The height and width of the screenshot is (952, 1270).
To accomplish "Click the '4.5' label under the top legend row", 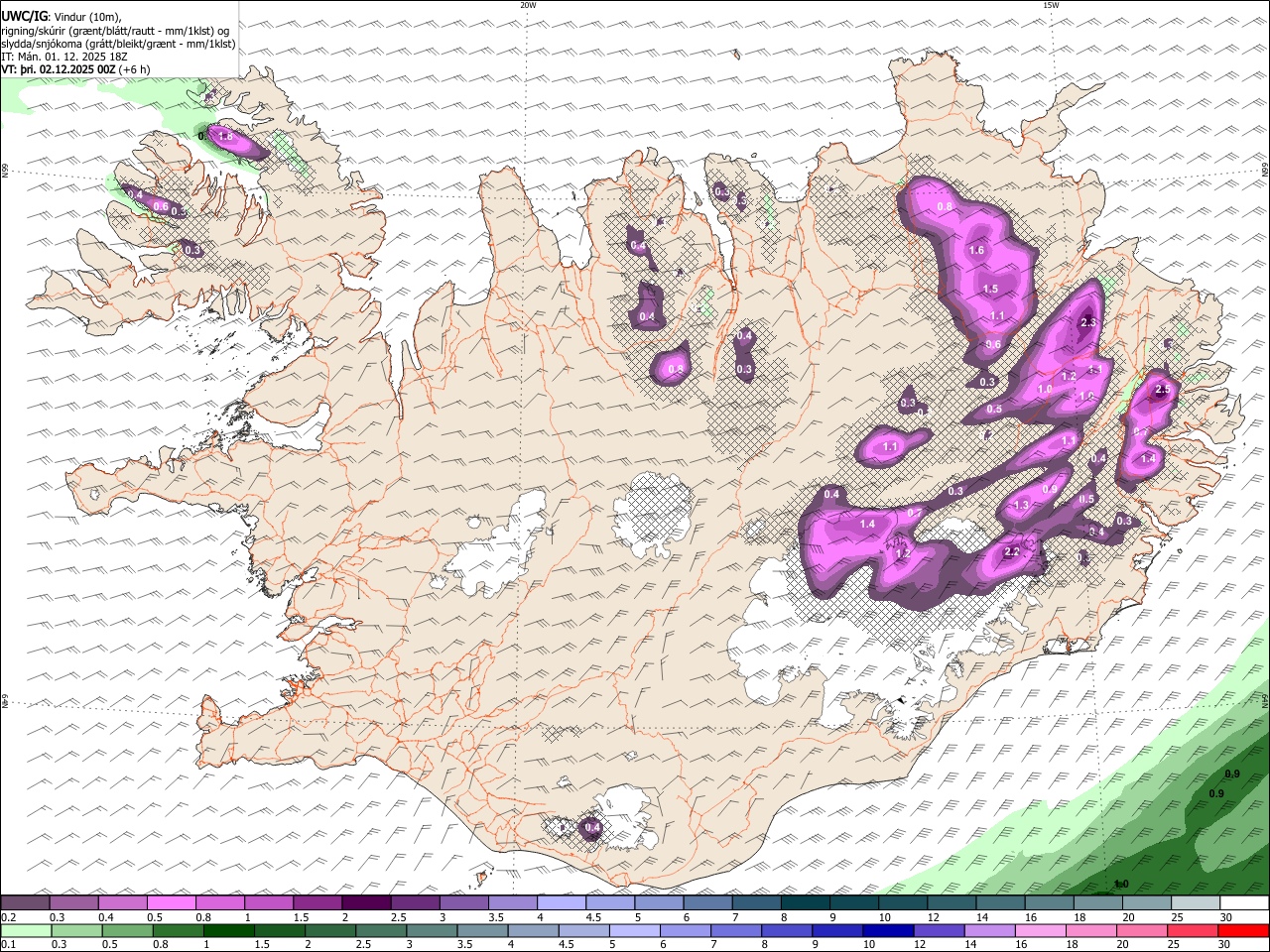I will point(593,917).
